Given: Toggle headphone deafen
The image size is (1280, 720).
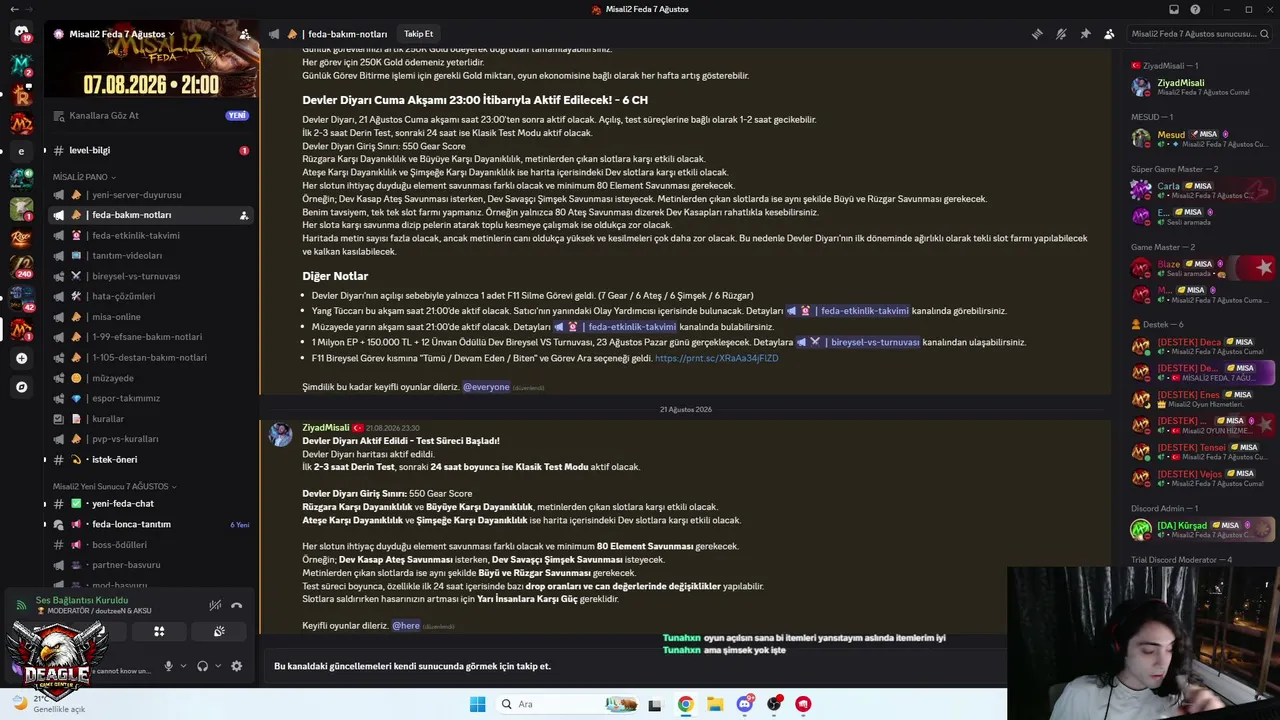Looking at the screenshot, I should coord(202,666).
